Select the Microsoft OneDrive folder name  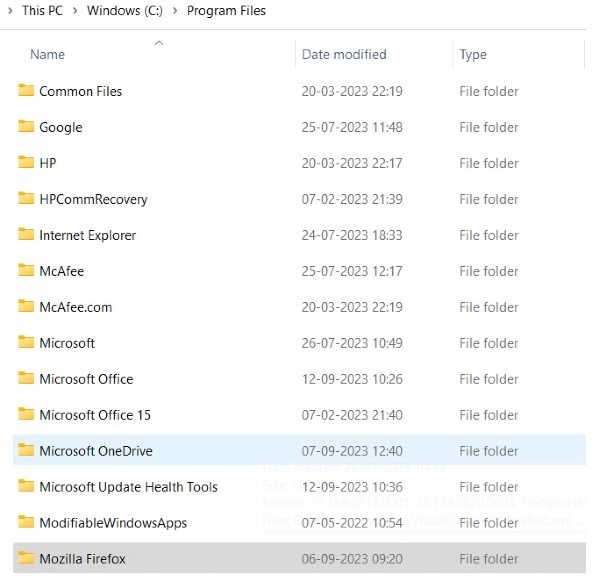[x=96, y=451]
